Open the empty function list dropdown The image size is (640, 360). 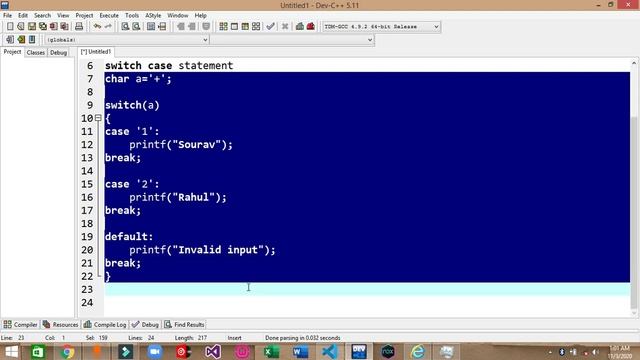pos(292,40)
